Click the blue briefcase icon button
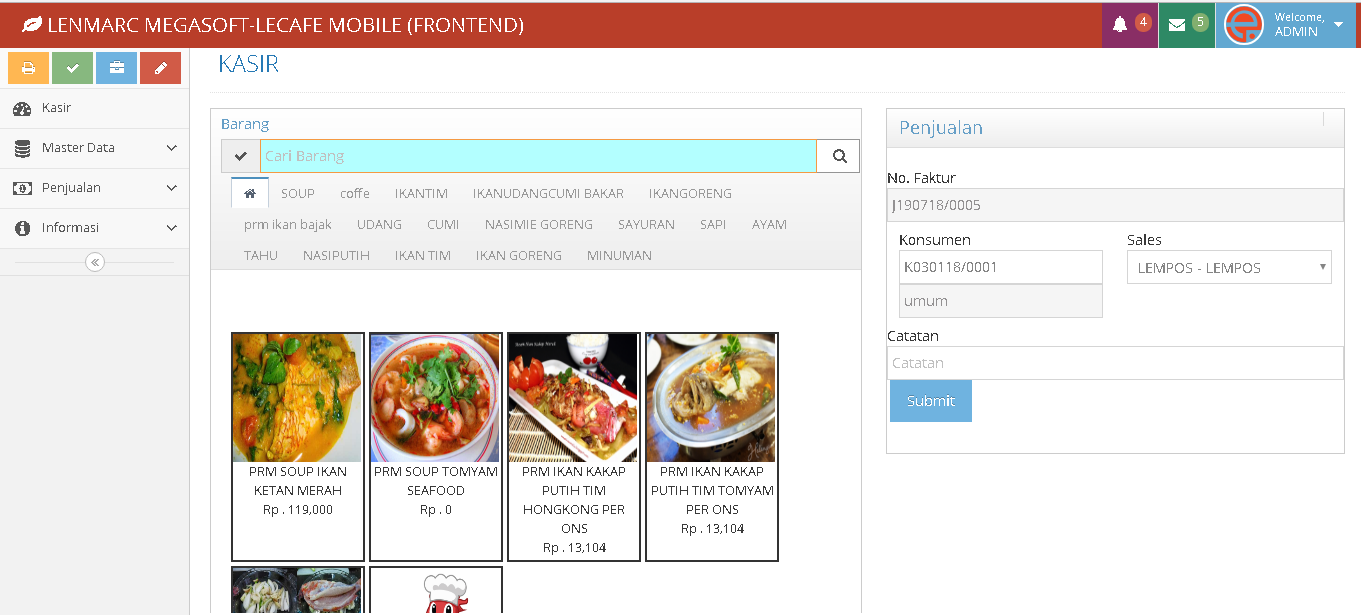This screenshot has width=1361, height=615. click(116, 68)
